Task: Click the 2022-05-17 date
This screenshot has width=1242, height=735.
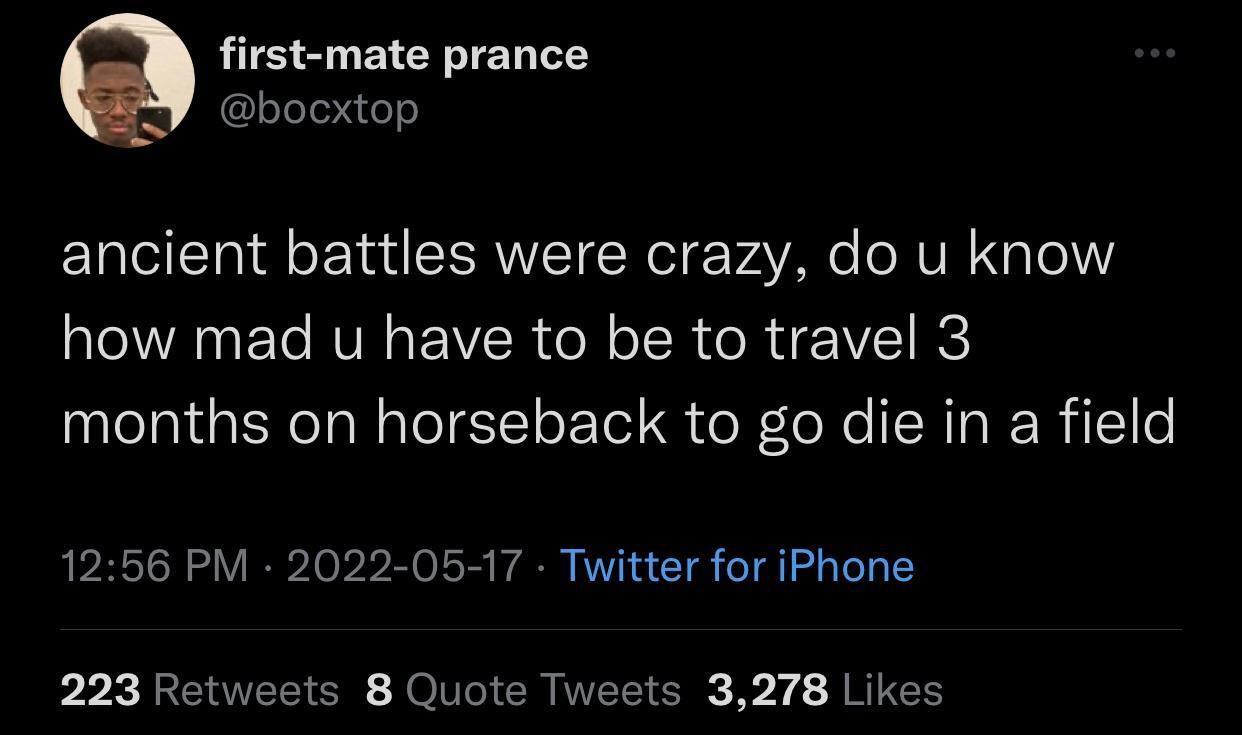Action: click(x=404, y=566)
